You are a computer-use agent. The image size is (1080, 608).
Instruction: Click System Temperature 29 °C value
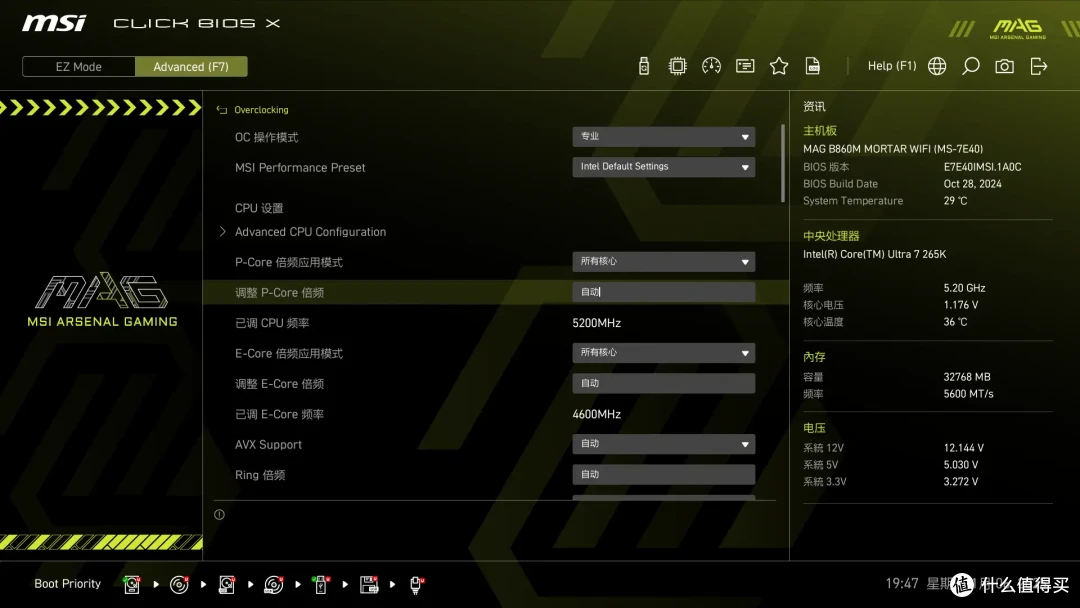coord(955,200)
